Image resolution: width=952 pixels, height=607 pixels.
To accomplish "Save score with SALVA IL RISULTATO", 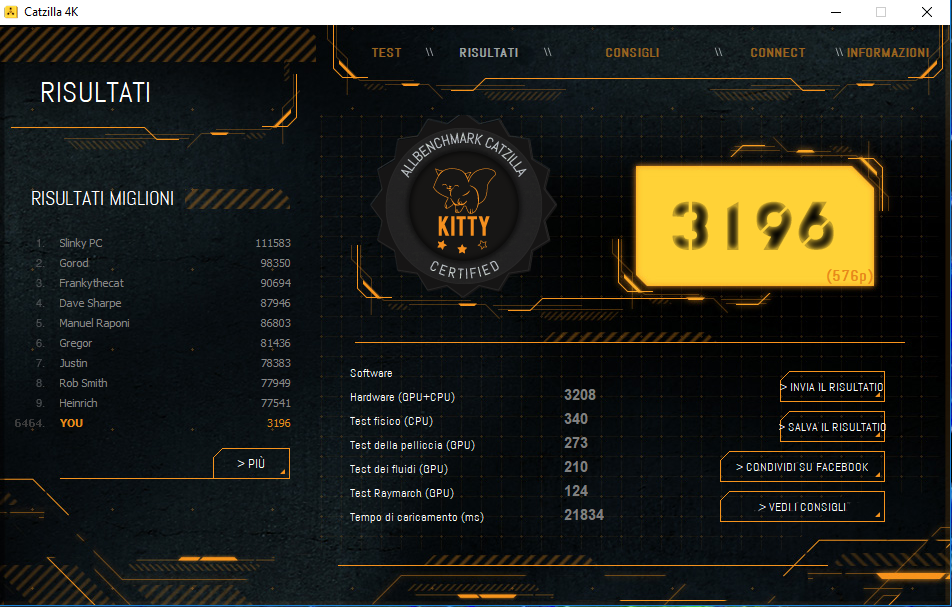I will coord(832,427).
